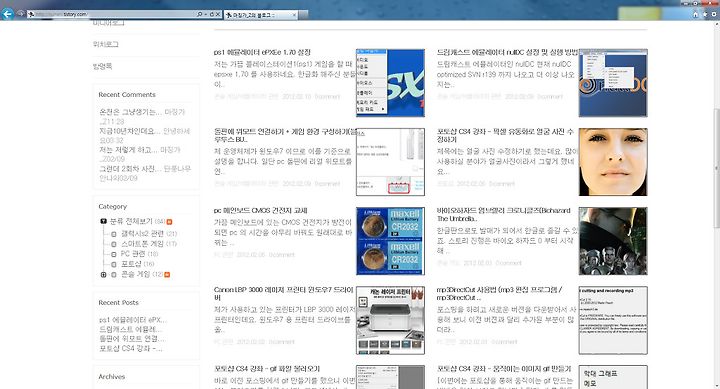Open the 바이오하자드 엄브렐러 크로니클즈 post title

503,214
